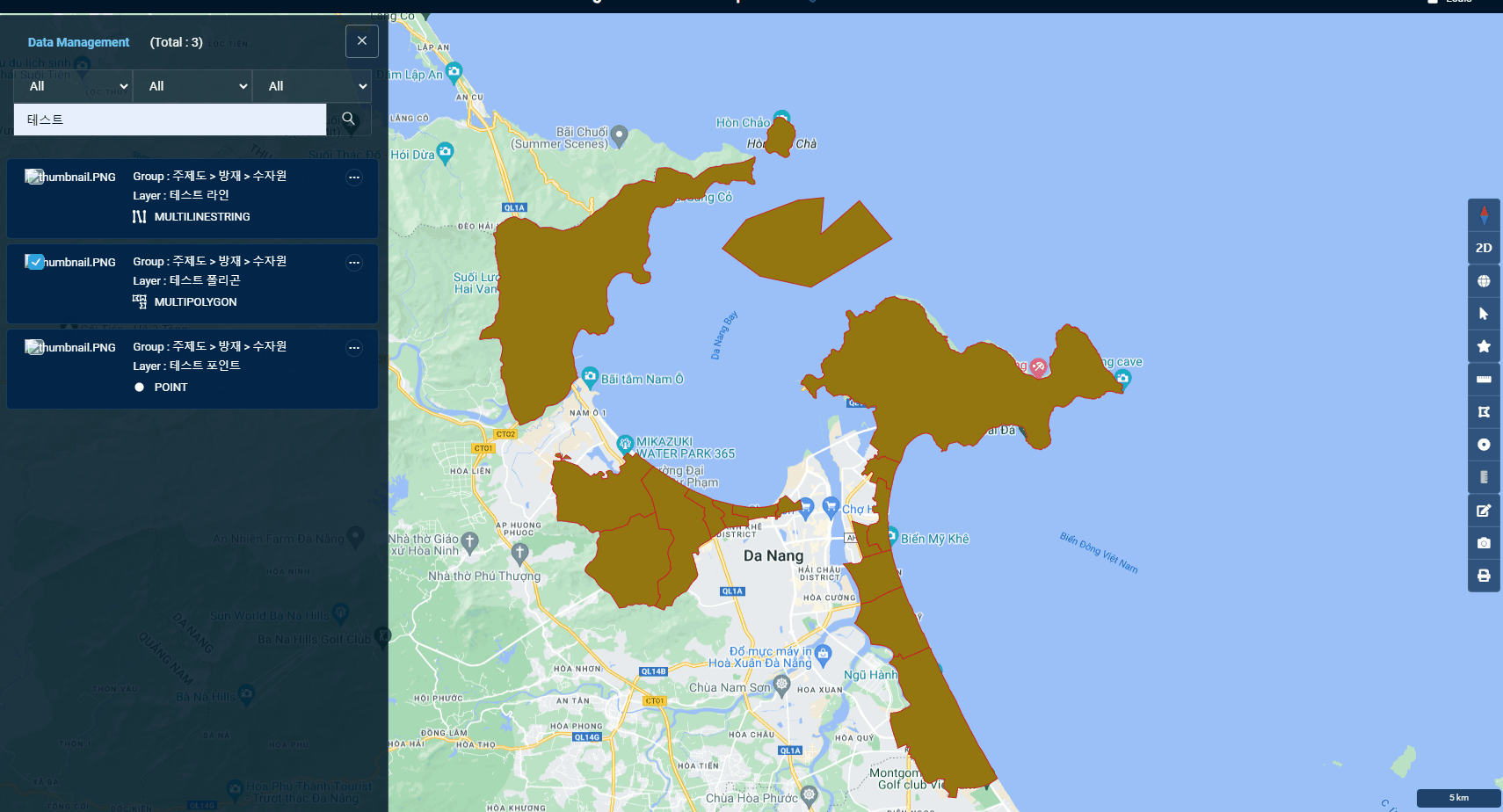Screen dimensions: 1503x812
Task: Check the 테스트 포인트 layer checkbox
Action: tap(34, 347)
